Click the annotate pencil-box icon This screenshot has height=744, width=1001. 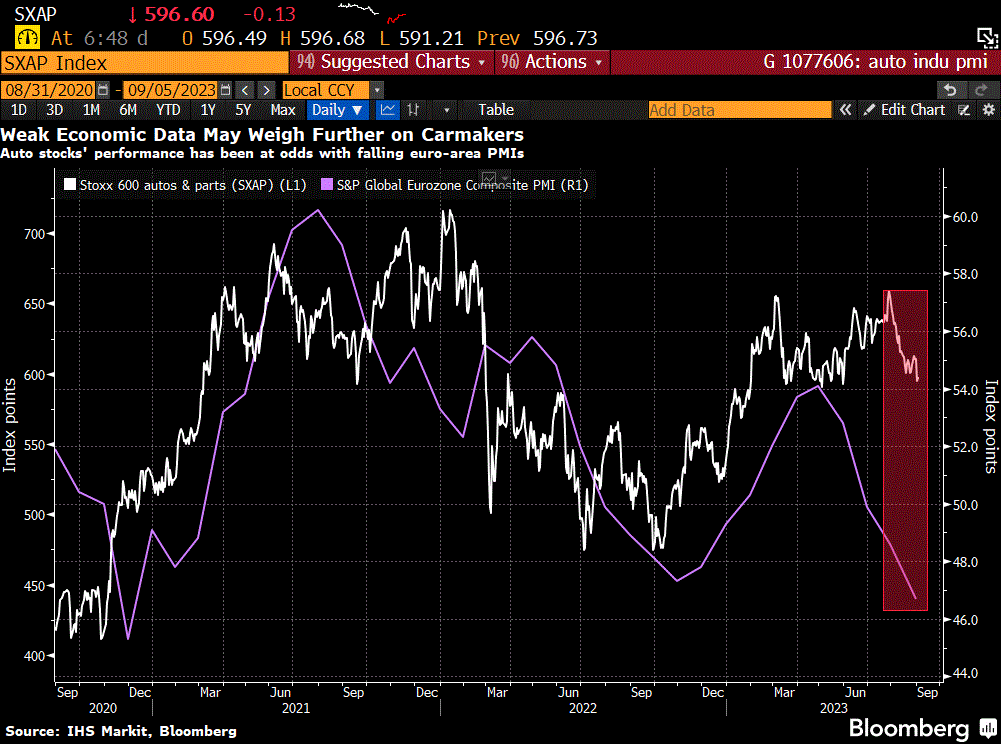click(x=965, y=110)
